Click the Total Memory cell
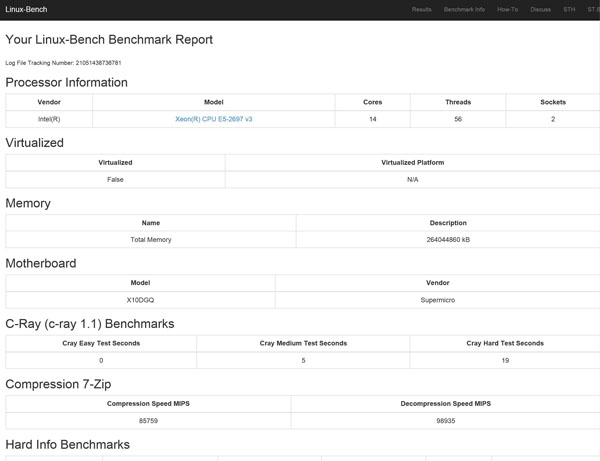This screenshot has width=600, height=461. coord(151,240)
